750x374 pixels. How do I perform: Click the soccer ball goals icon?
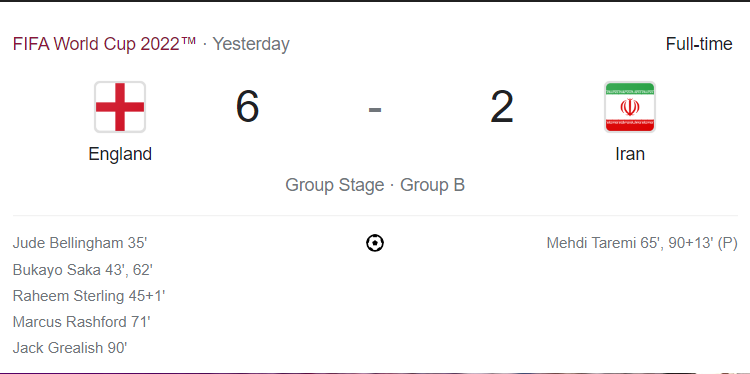click(x=375, y=243)
